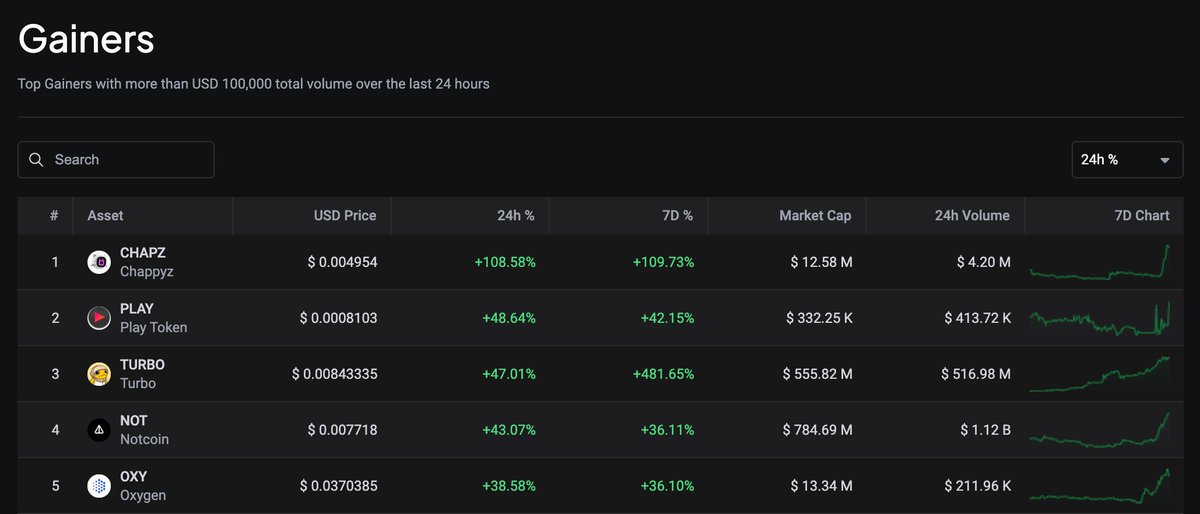Screen dimensions: 1200x514
Task: Open the TURBO 7D sparkline chart
Action: (1100, 374)
